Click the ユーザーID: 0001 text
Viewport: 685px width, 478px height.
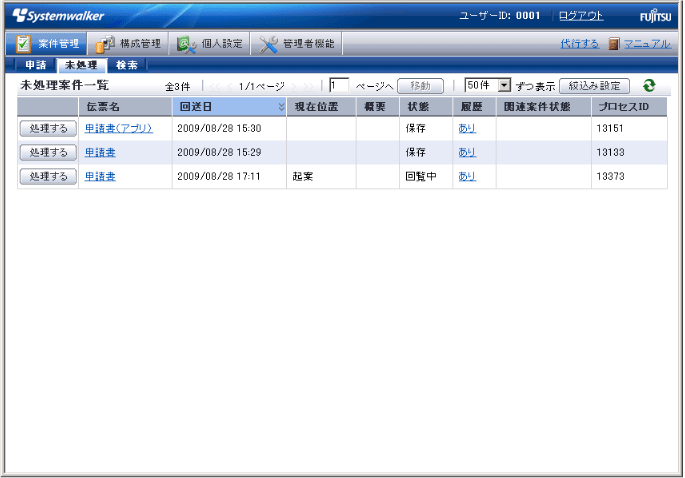[x=499, y=16]
